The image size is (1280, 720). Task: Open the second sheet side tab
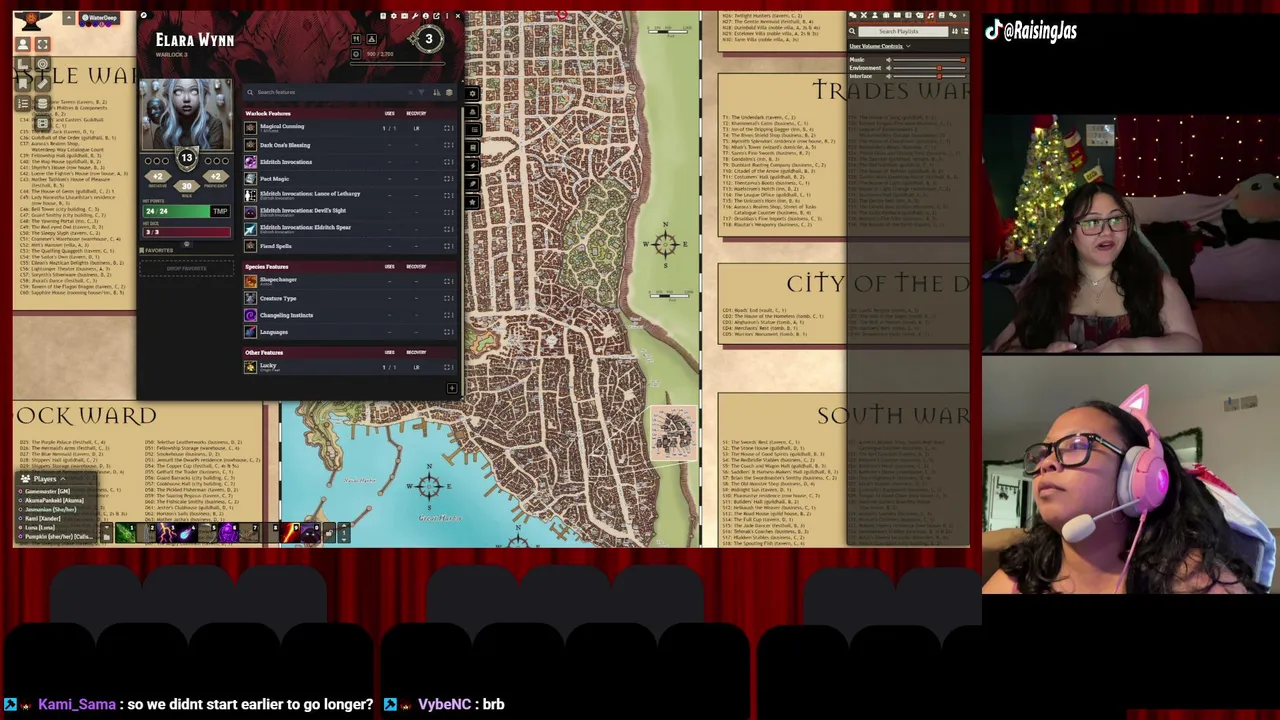472,112
